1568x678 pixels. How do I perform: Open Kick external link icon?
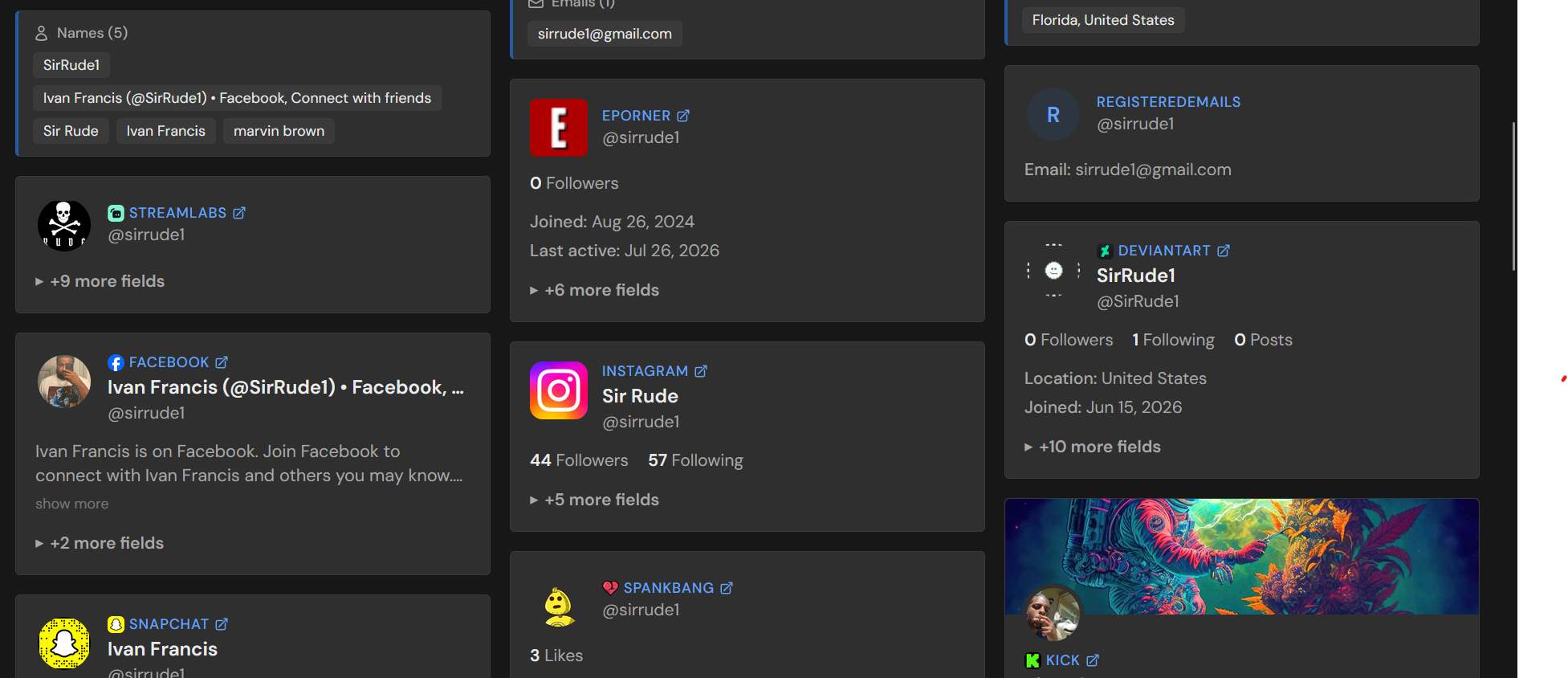click(1093, 660)
